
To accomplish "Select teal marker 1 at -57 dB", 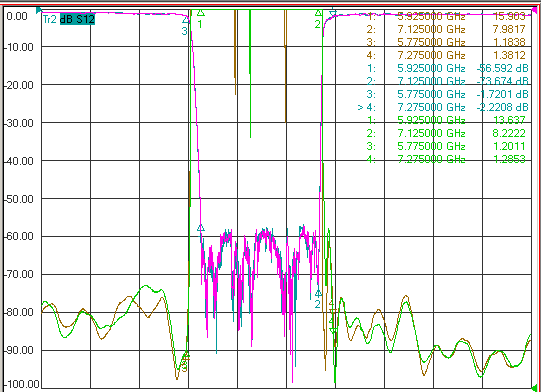I will (201, 228).
